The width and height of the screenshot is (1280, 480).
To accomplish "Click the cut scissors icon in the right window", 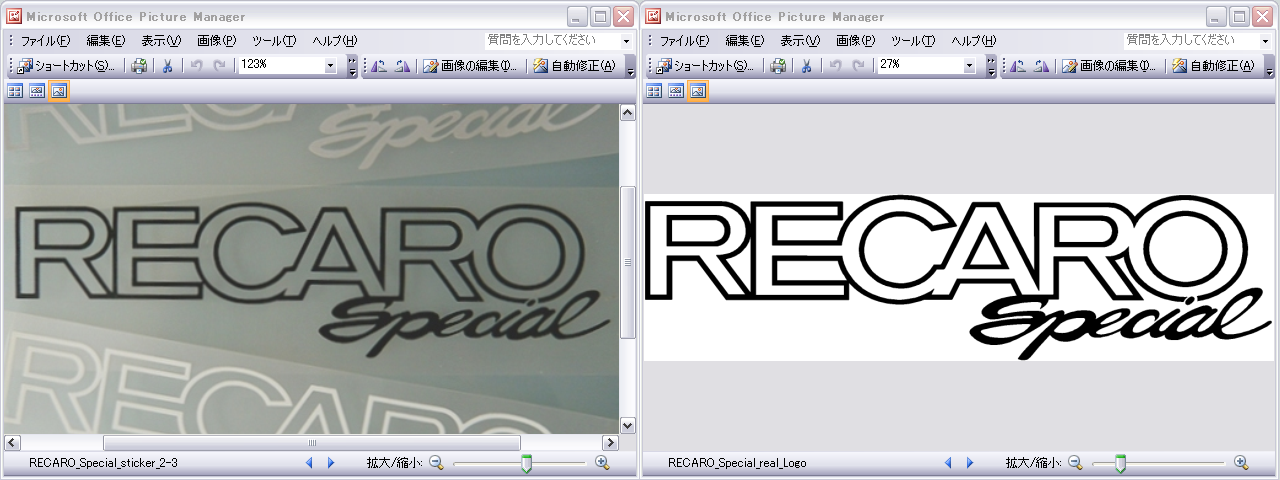I will [806, 66].
